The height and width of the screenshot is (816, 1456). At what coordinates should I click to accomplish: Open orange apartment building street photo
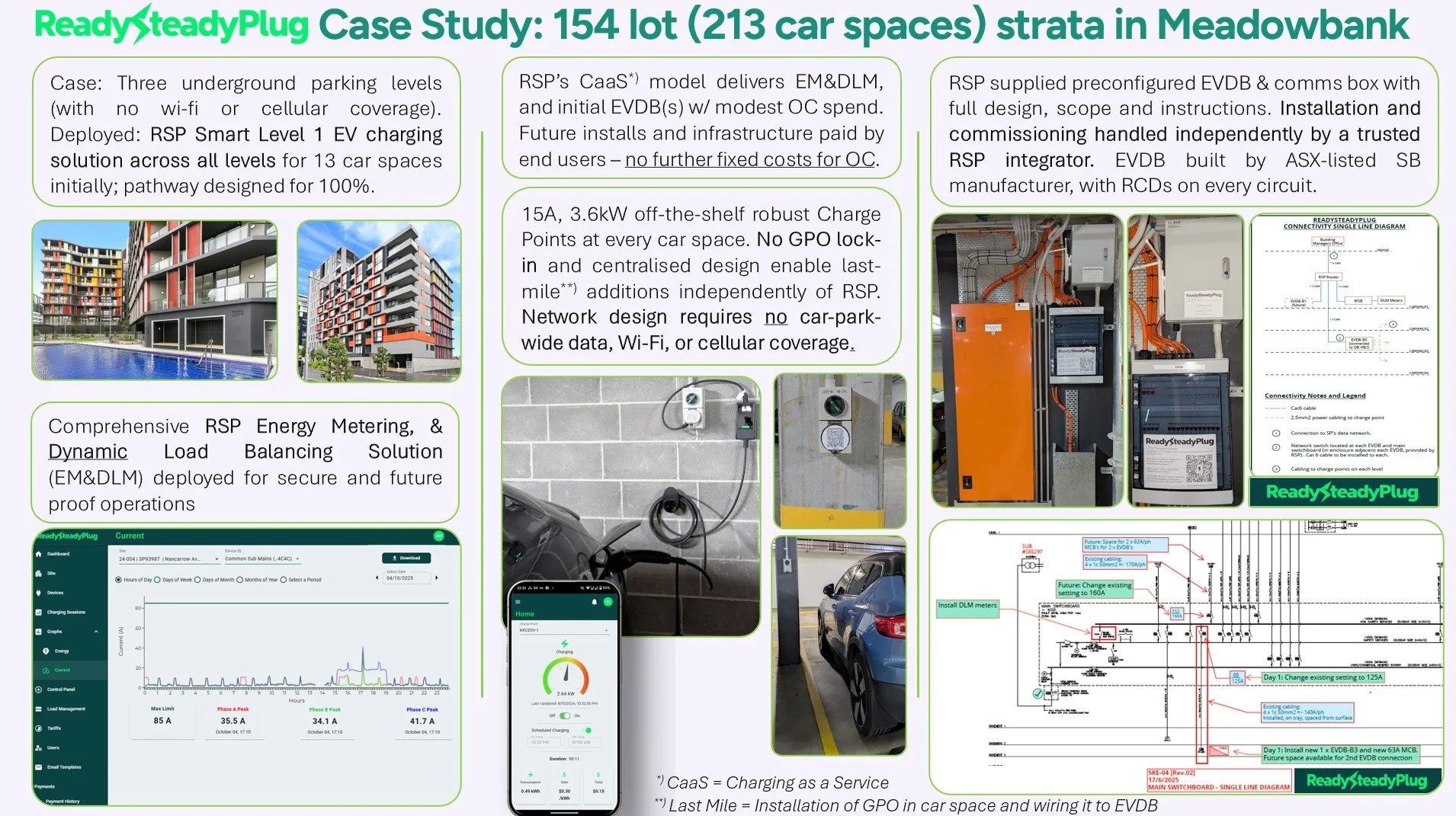[379, 301]
